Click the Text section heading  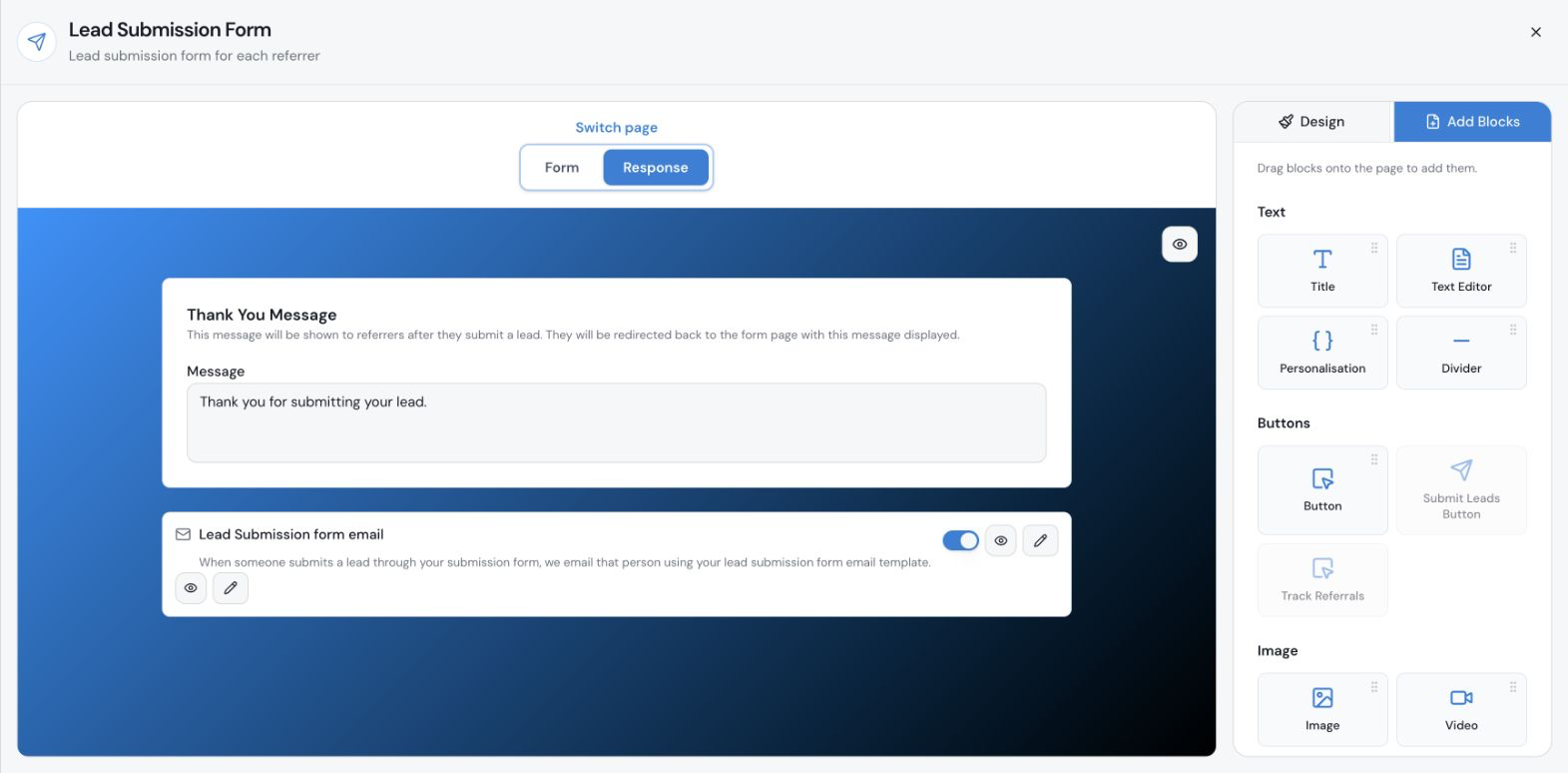click(1271, 212)
